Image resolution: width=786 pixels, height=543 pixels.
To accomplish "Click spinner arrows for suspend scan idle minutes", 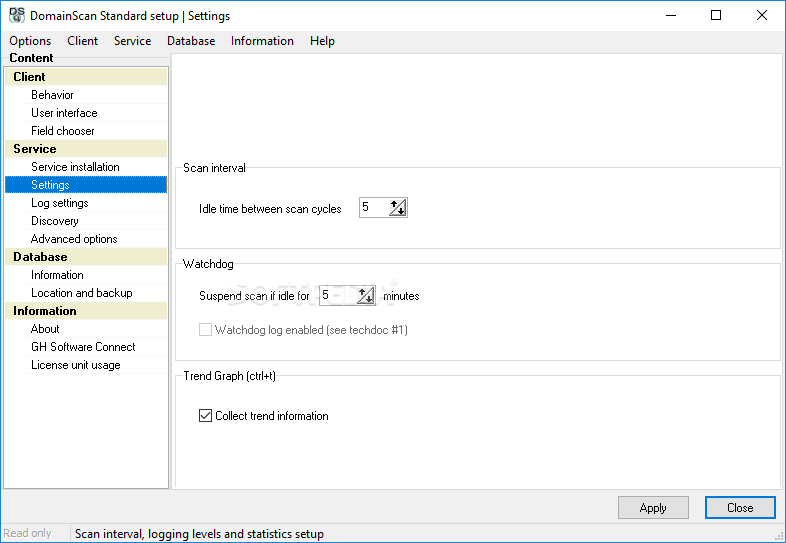I will pyautogui.click(x=366, y=295).
